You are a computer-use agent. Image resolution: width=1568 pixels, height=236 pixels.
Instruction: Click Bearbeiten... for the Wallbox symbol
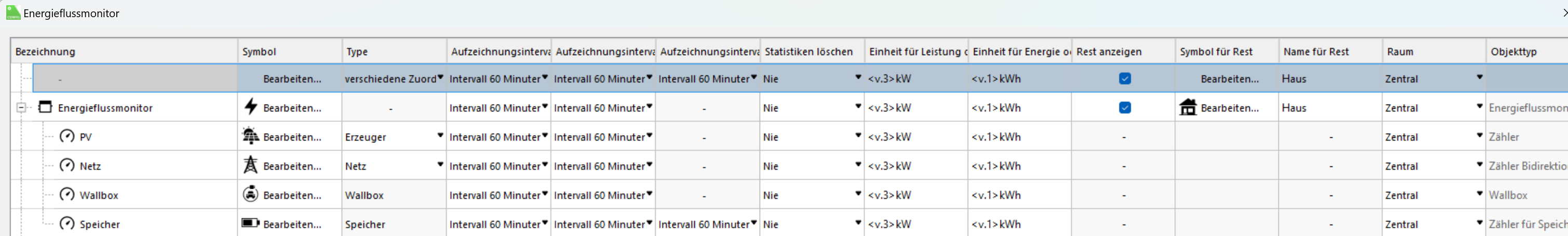tap(292, 195)
